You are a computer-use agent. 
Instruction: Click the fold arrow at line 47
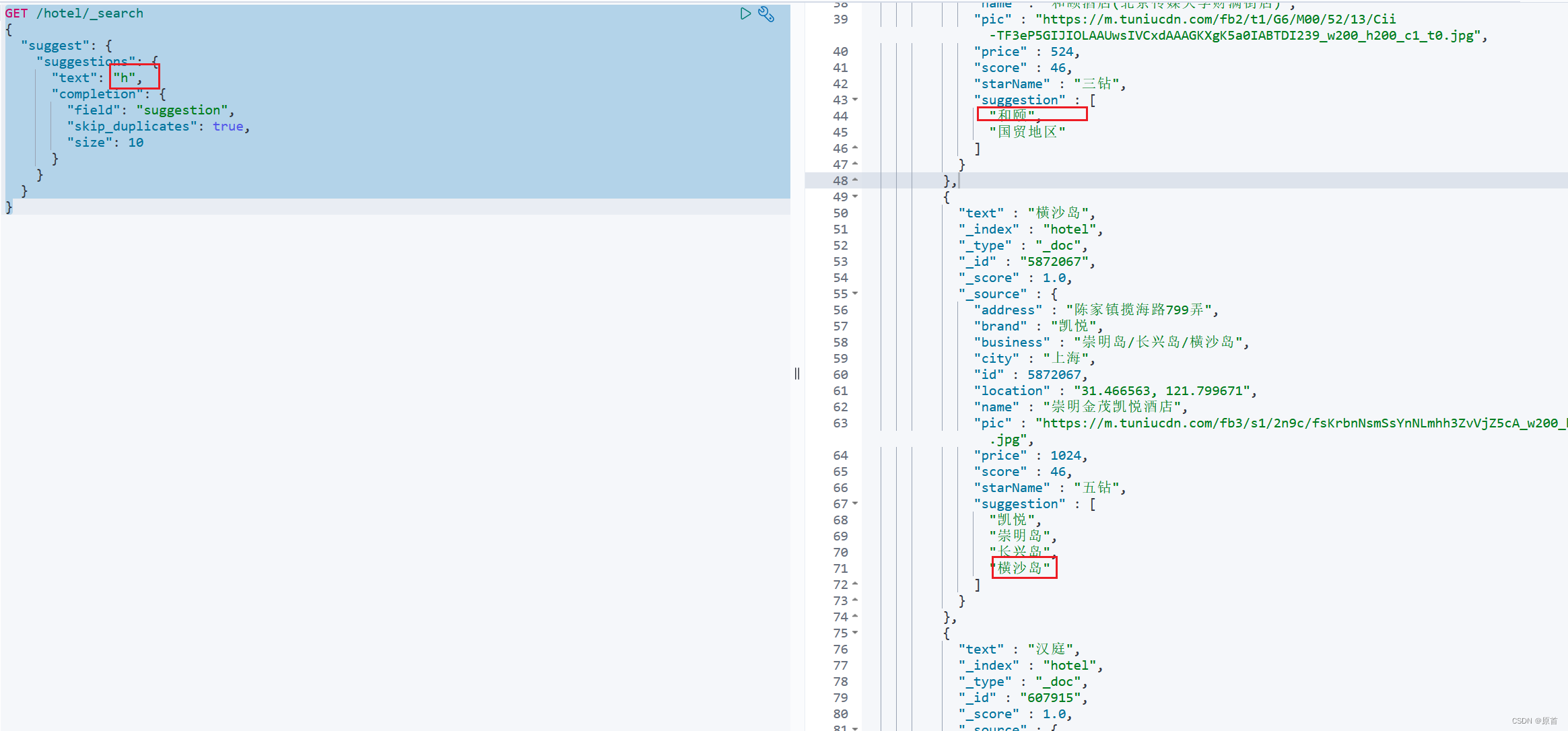pos(855,164)
